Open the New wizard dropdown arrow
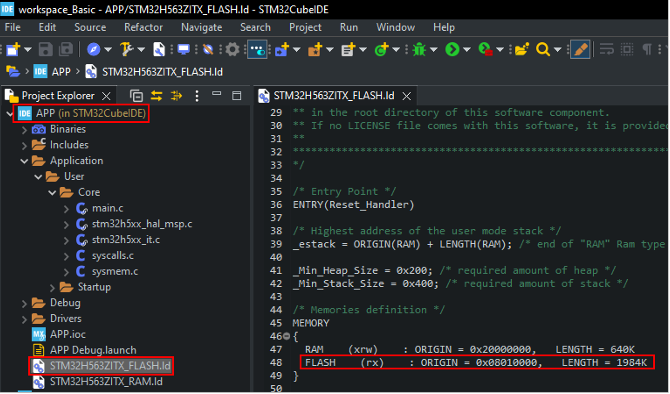Image resolution: width=670 pixels, height=394 pixels. click(x=28, y=50)
